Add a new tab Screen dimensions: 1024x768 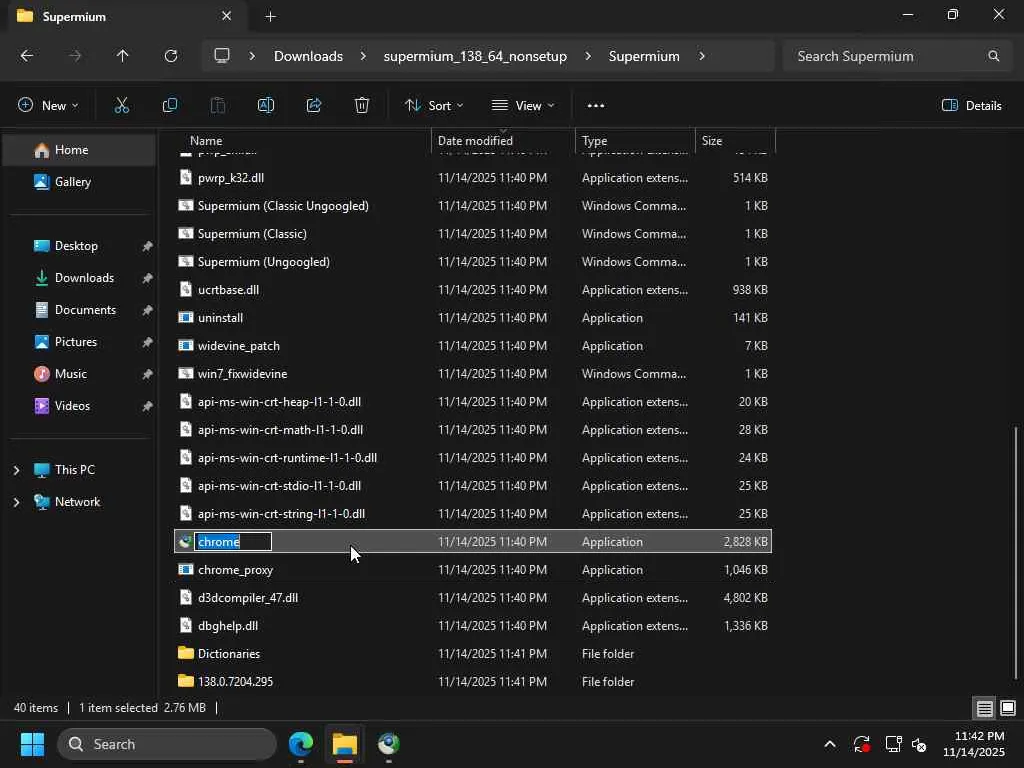[270, 16]
